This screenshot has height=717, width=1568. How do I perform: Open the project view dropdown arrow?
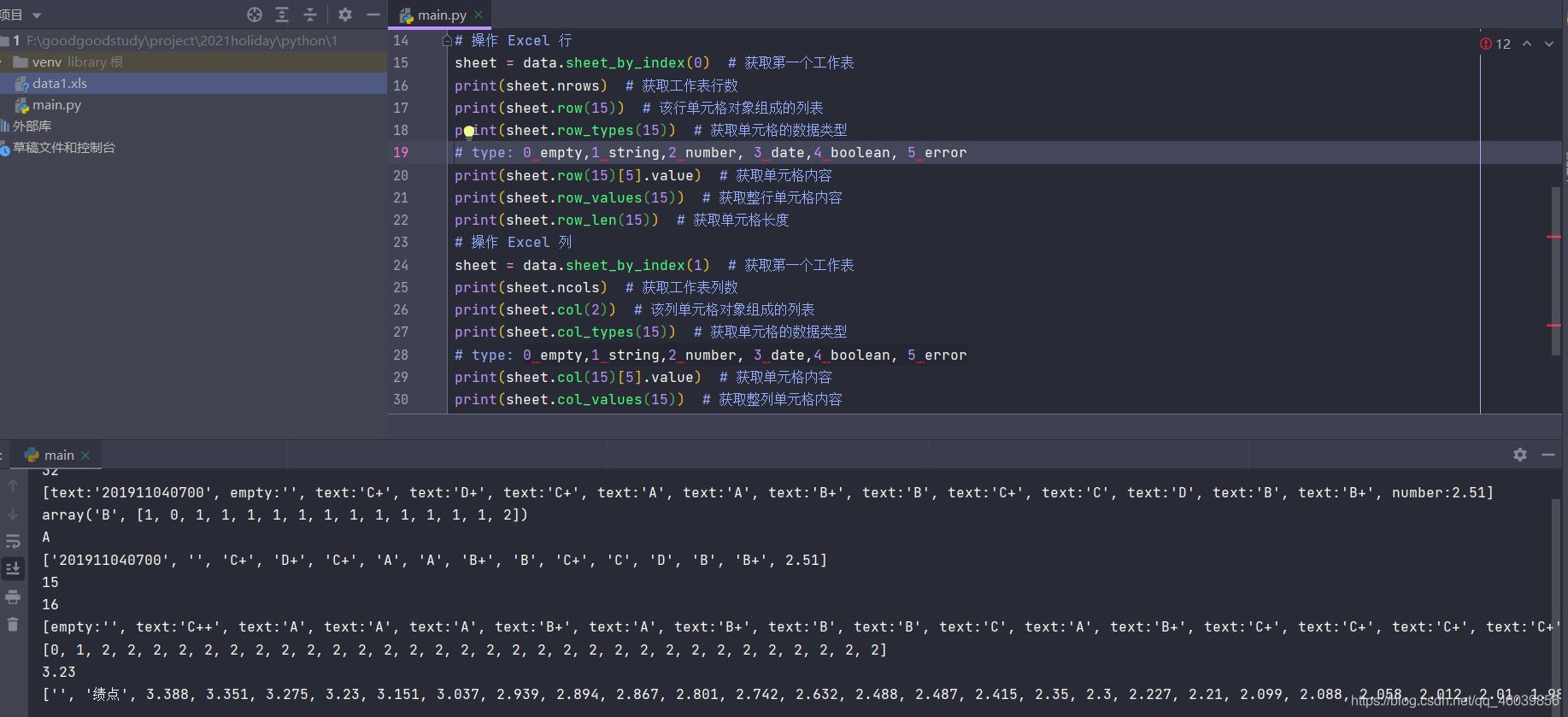(x=37, y=15)
